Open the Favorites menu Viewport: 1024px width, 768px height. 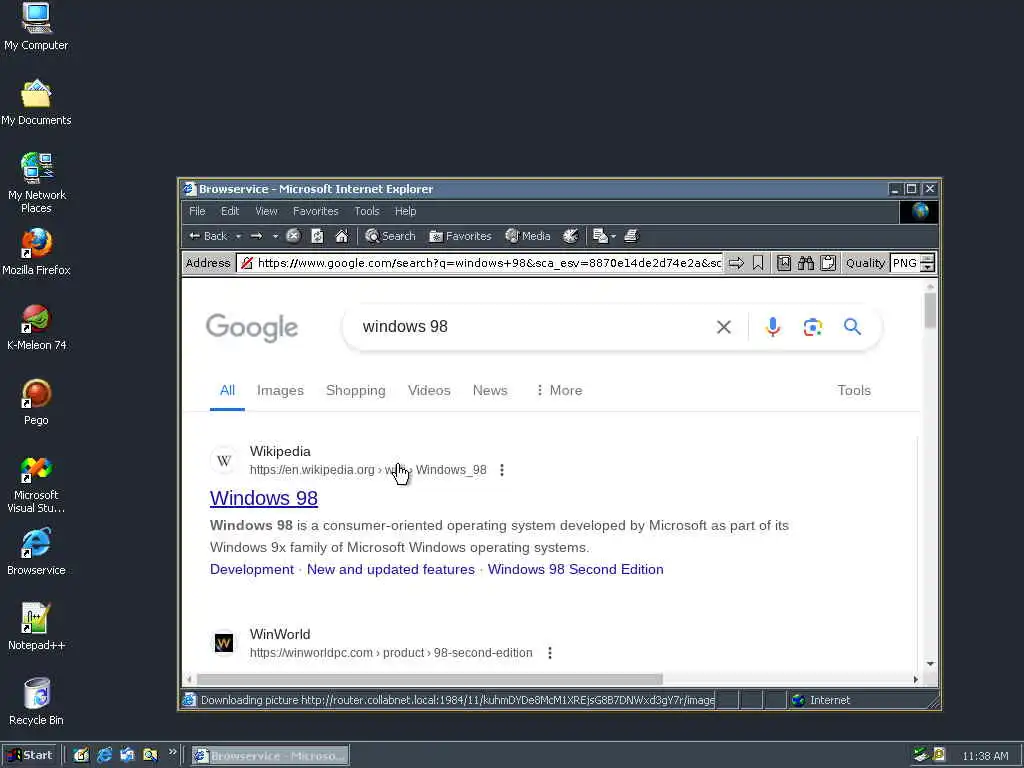315,212
